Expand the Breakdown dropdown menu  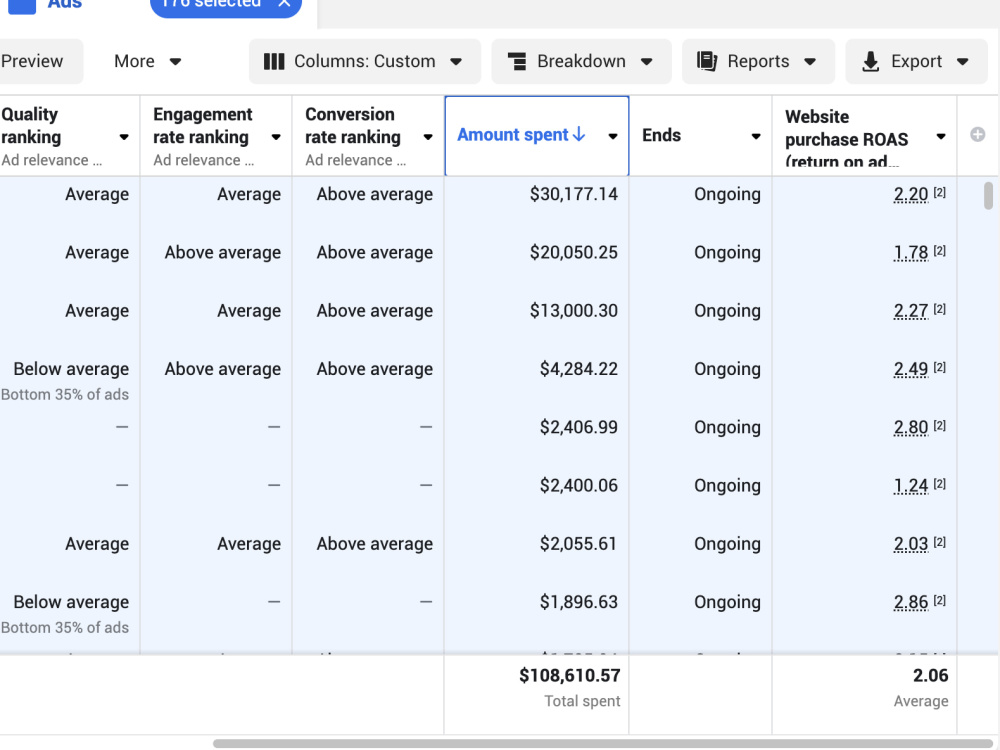pos(581,61)
